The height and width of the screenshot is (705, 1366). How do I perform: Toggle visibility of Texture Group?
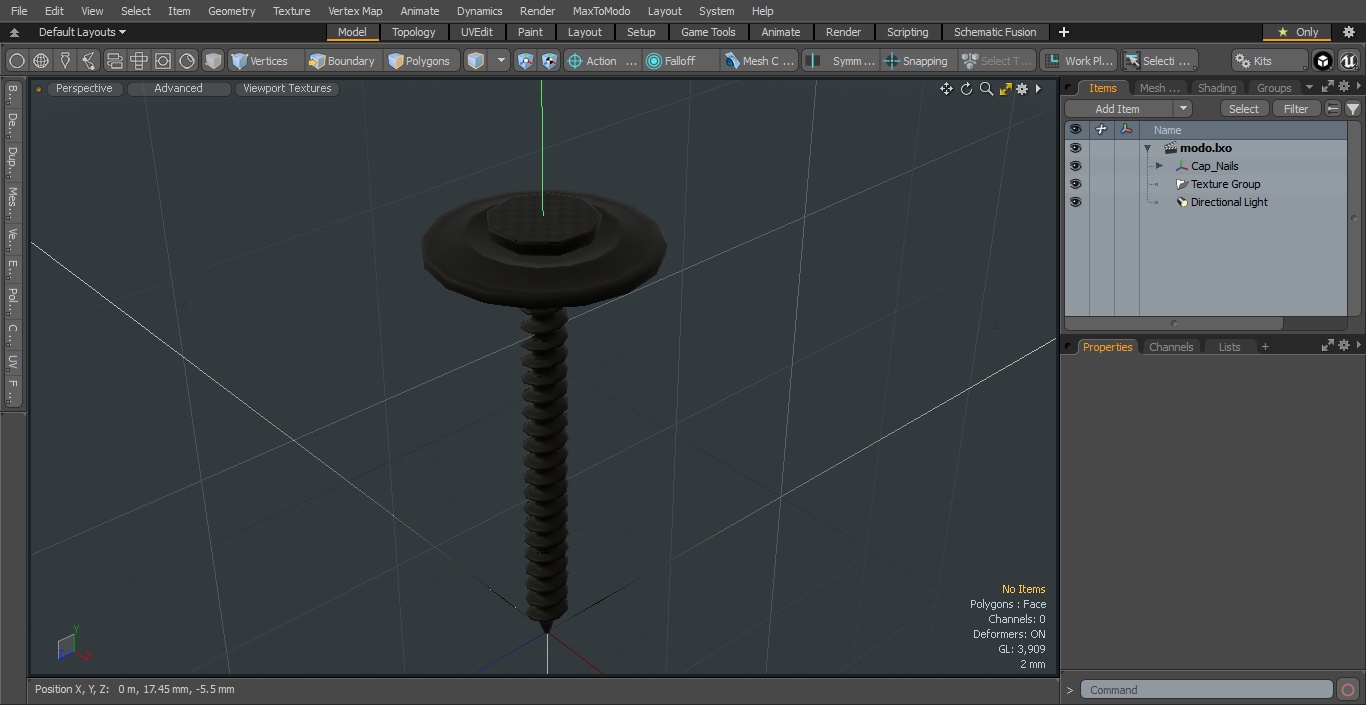point(1075,184)
